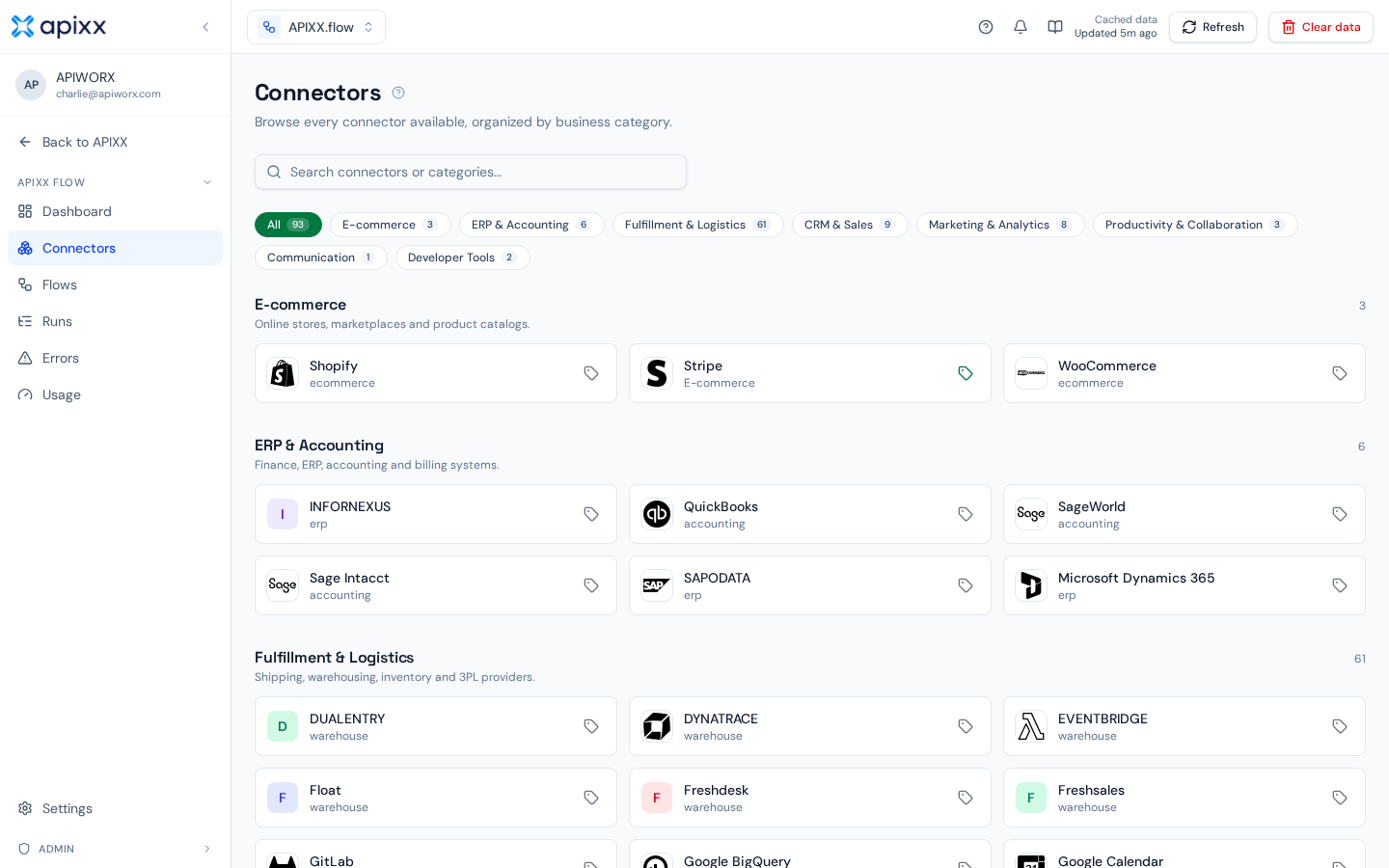Click the DYNATRACE logo icon
Image resolution: width=1389 pixels, height=868 pixels.
coord(657,726)
